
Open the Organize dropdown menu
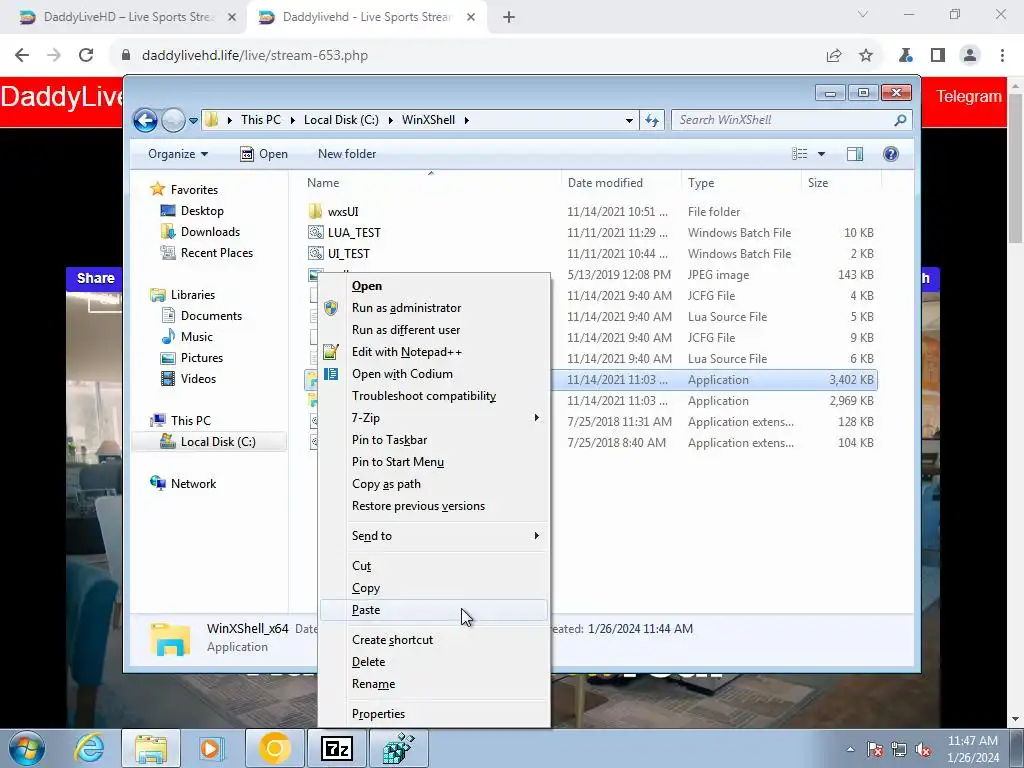[x=178, y=154]
